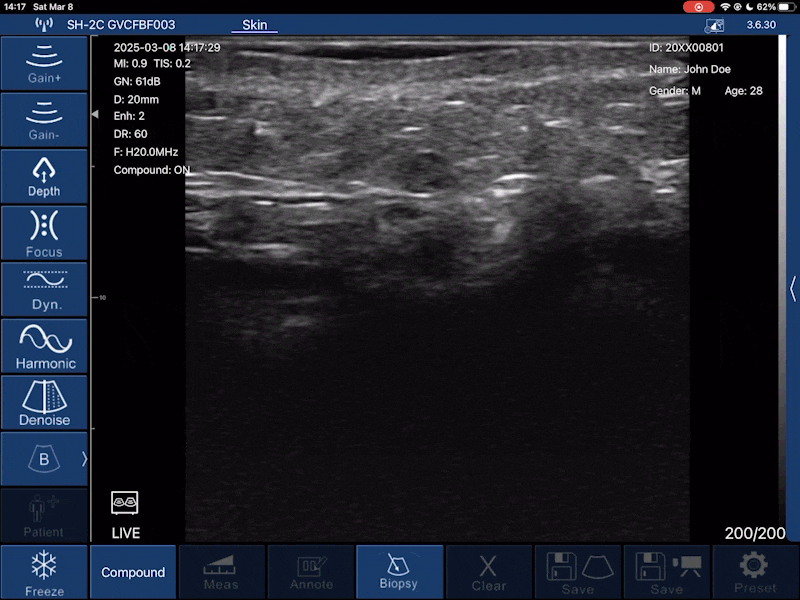Freeze the live ultrasound image

(x=44, y=573)
